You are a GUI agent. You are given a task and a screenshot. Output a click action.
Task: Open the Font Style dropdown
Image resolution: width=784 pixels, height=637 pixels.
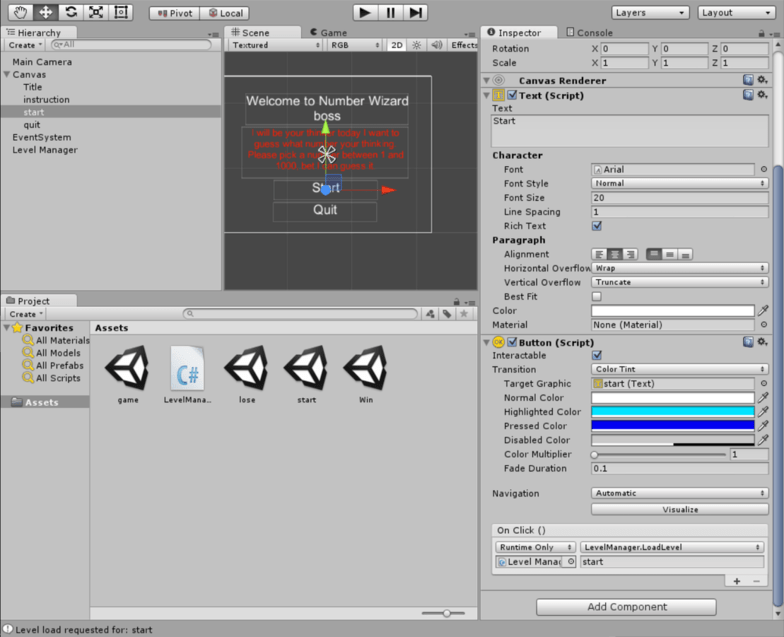[x=679, y=184]
